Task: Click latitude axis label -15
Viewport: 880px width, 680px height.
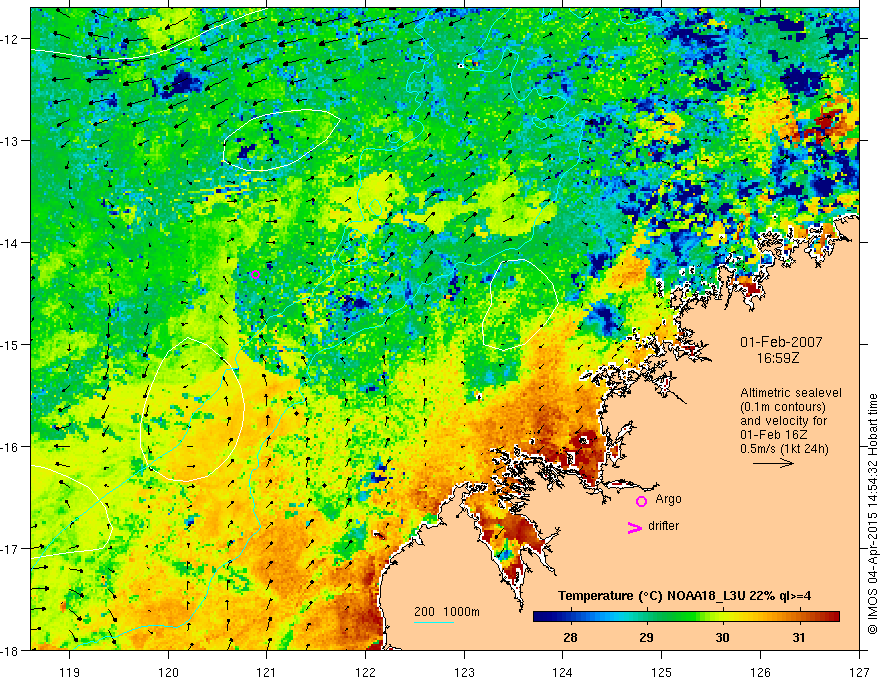Action: pos(11,345)
